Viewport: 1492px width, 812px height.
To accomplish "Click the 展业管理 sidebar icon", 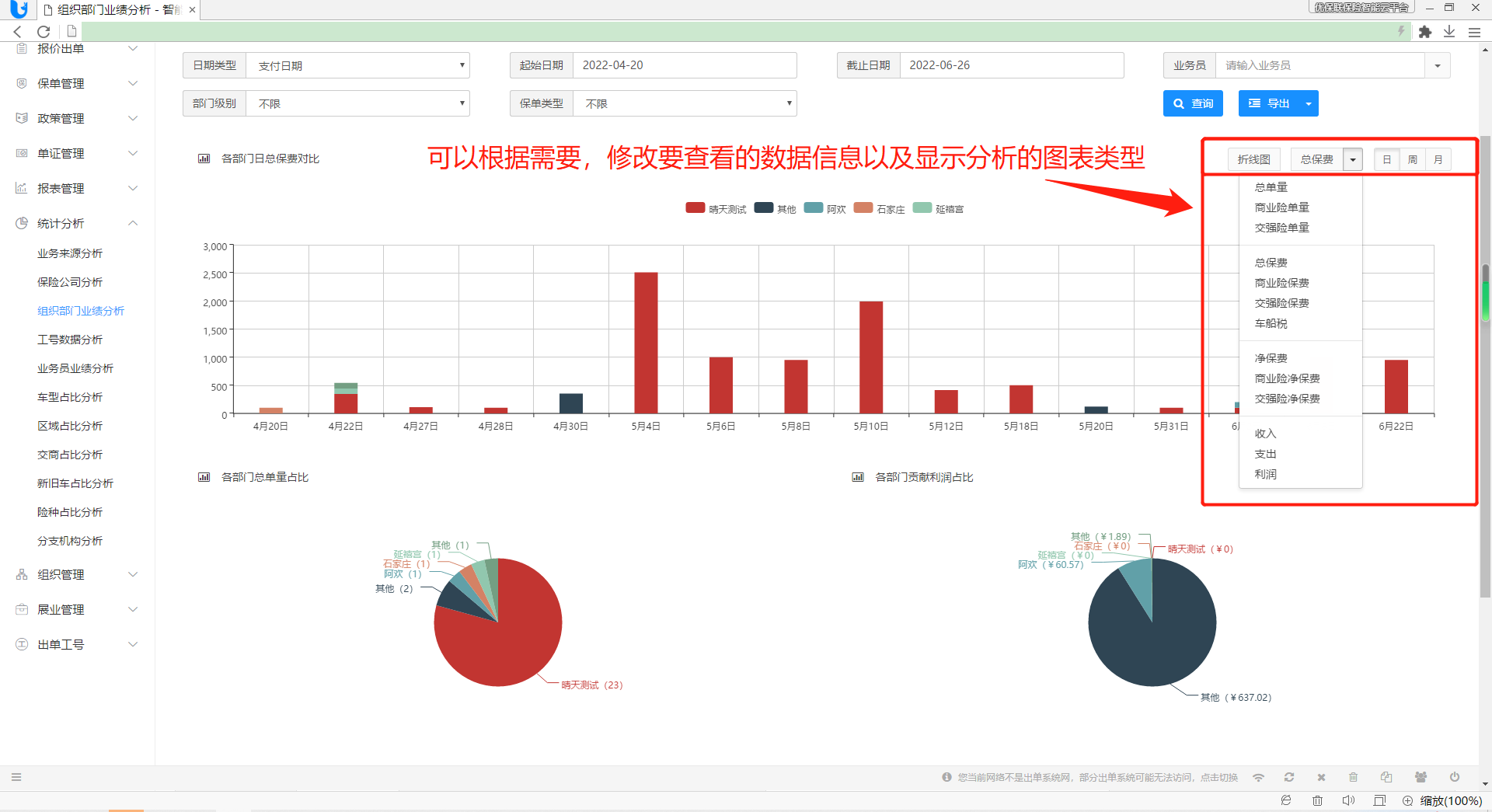I will pyautogui.click(x=22, y=609).
